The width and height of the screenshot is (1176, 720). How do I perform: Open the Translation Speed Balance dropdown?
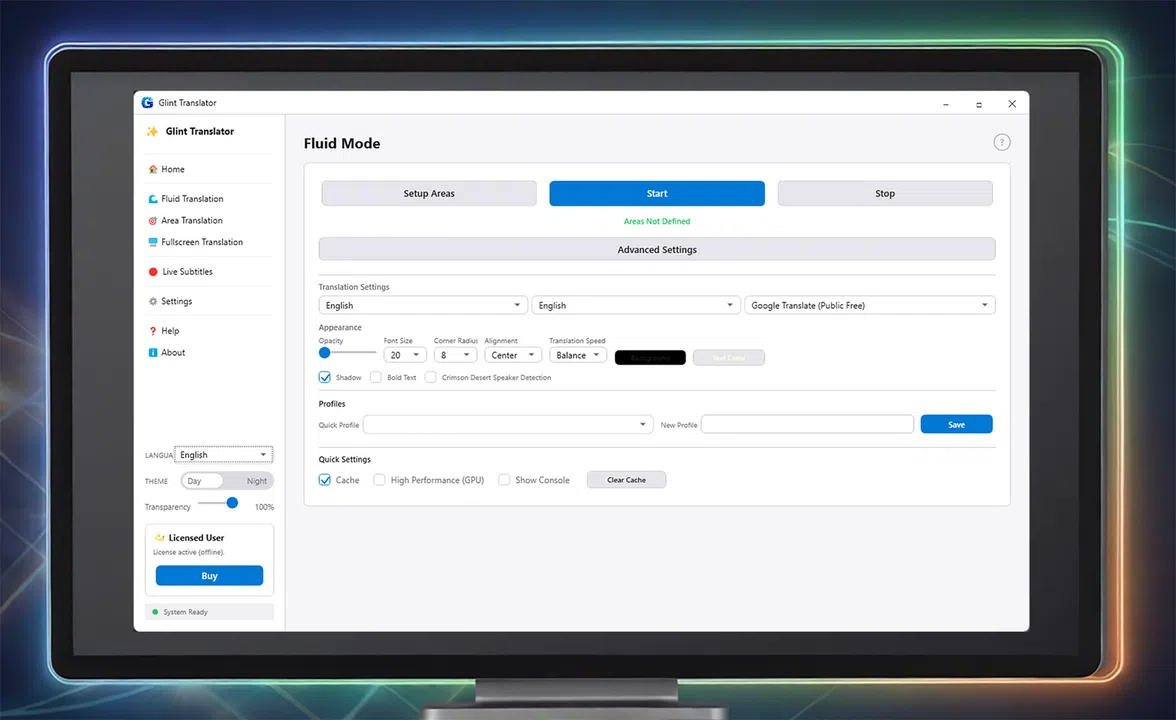(578, 356)
